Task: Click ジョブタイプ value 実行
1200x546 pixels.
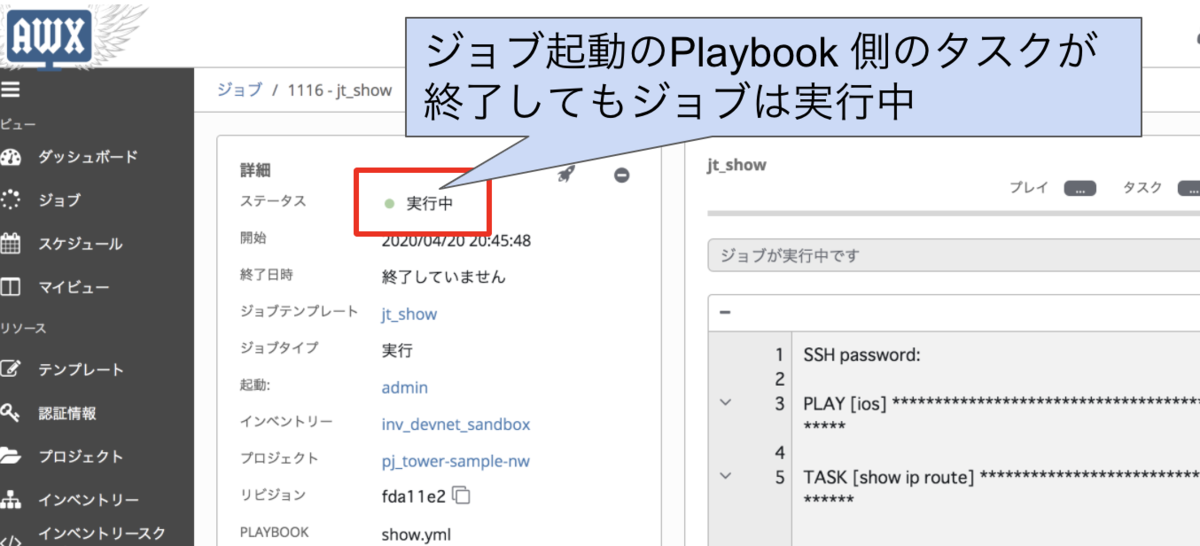Action: tap(397, 351)
